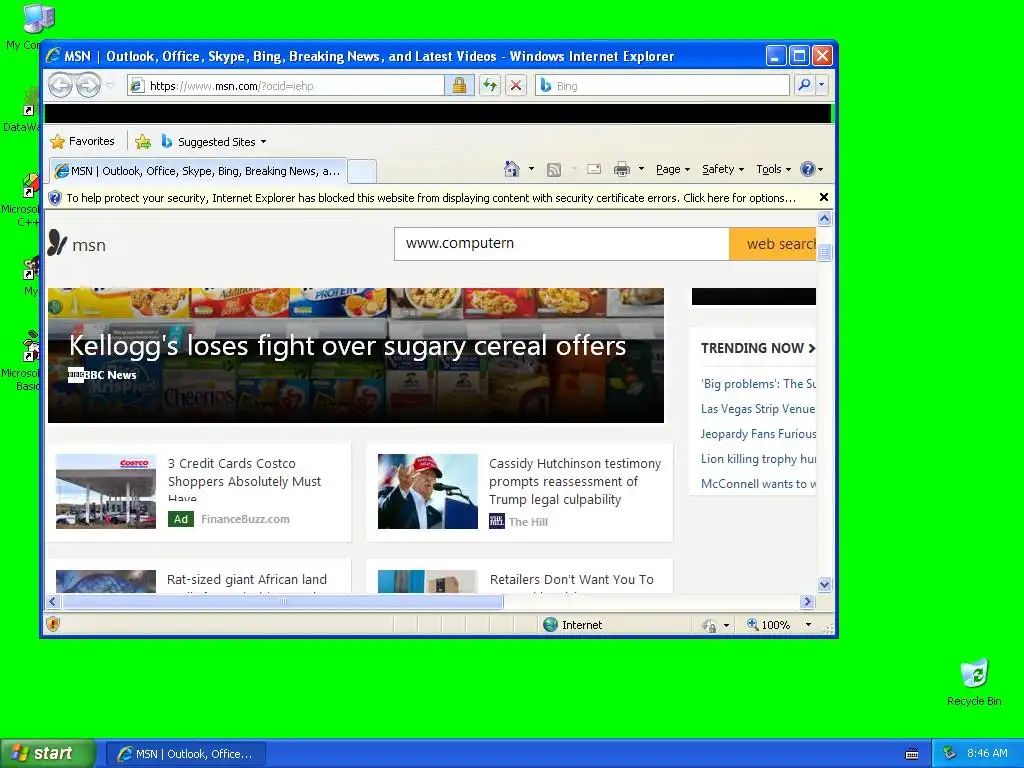Click the 100% zoom level button

769,625
